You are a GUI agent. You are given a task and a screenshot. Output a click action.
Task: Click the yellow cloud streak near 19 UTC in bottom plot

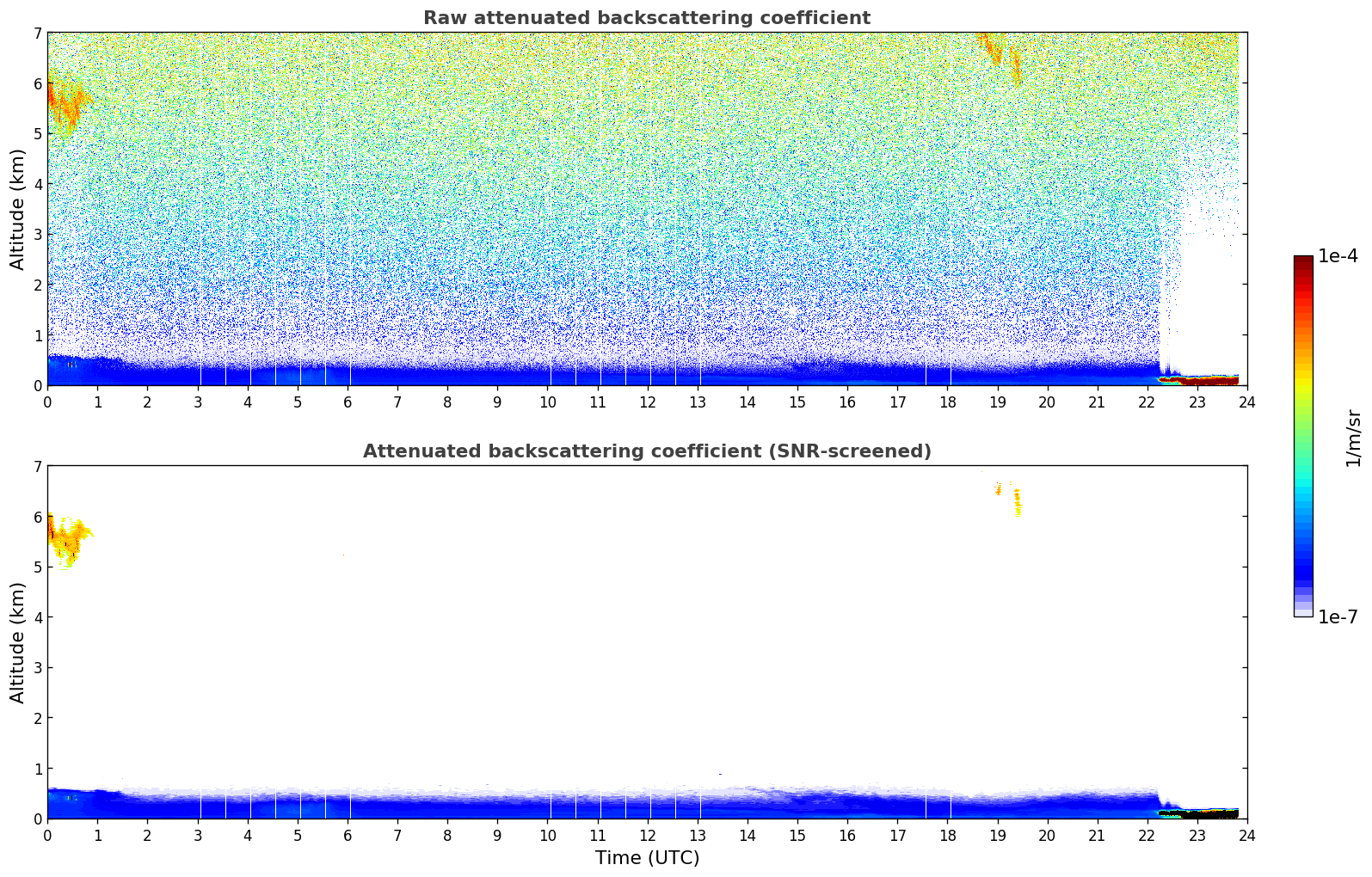(1017, 502)
